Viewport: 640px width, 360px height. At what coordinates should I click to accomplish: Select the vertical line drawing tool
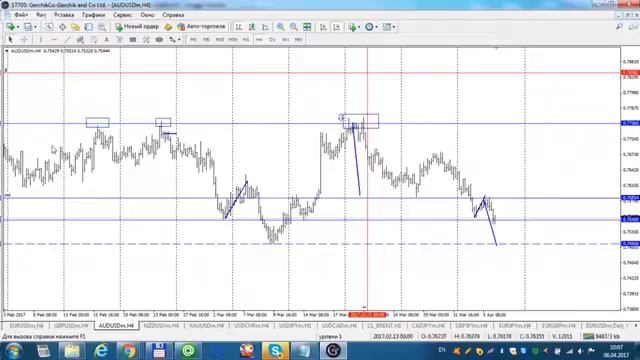click(x=40, y=40)
